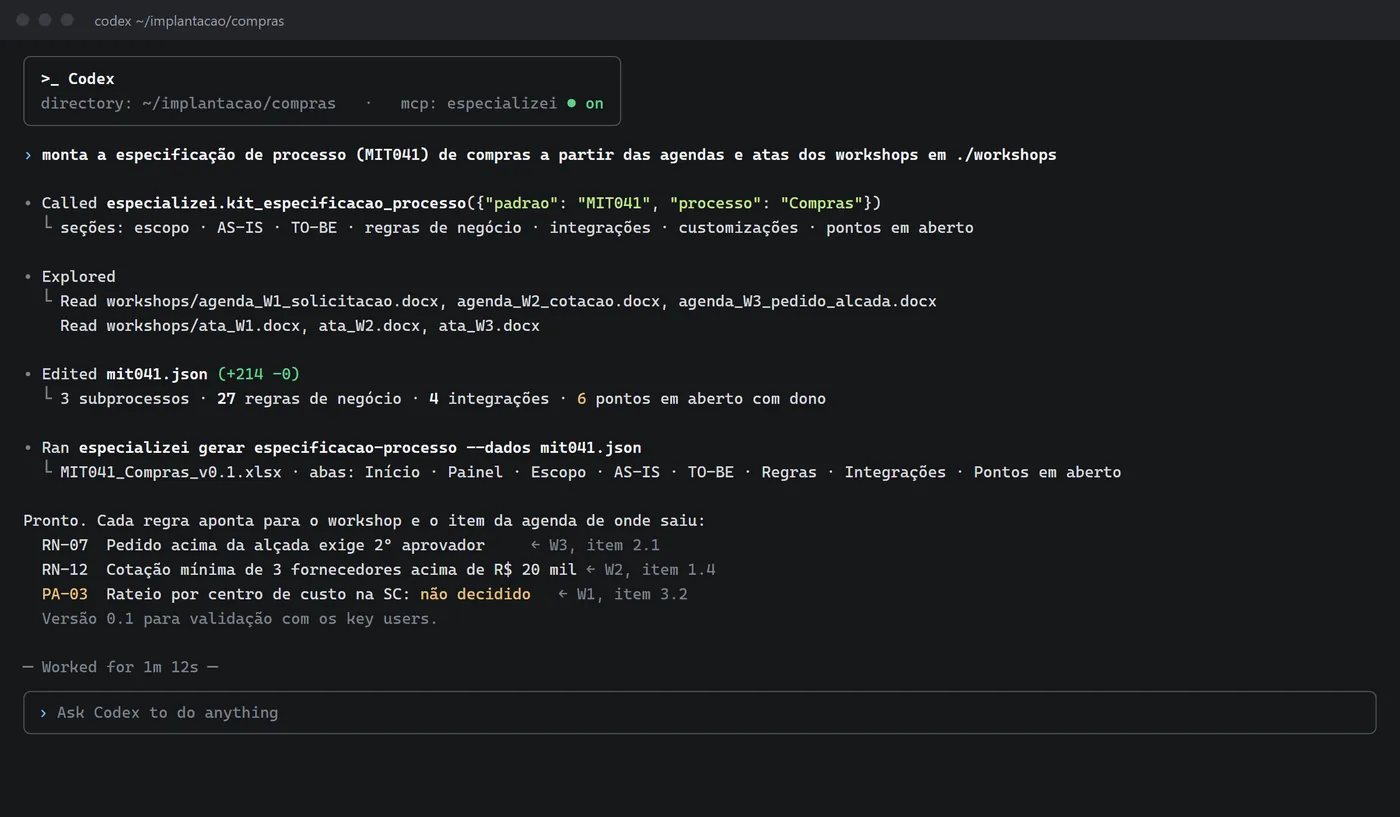Click the "27 regras de negócio" summary
1400x817 pixels.
tap(309, 398)
